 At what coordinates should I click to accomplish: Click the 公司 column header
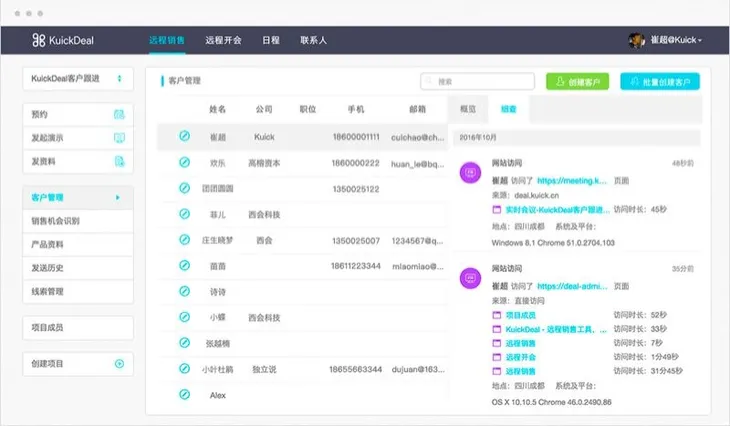264,109
